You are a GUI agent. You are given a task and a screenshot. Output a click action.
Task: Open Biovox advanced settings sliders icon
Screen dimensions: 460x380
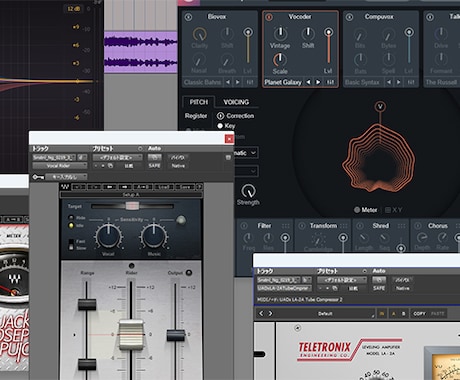pos(250,82)
